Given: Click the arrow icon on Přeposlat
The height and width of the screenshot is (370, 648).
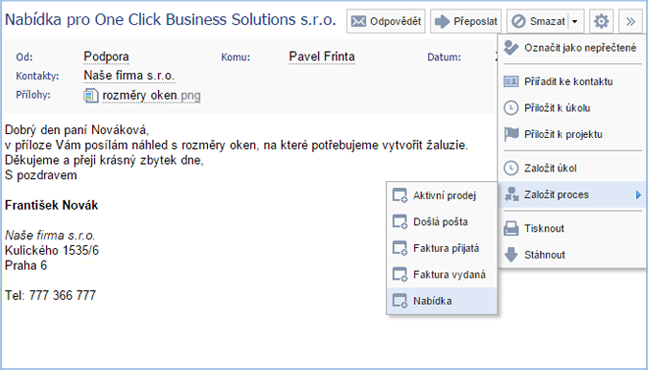Looking at the screenshot, I should 442,21.
